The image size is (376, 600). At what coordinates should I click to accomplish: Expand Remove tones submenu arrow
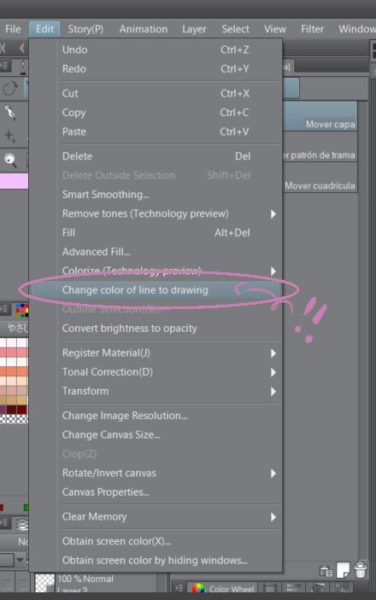click(x=273, y=214)
